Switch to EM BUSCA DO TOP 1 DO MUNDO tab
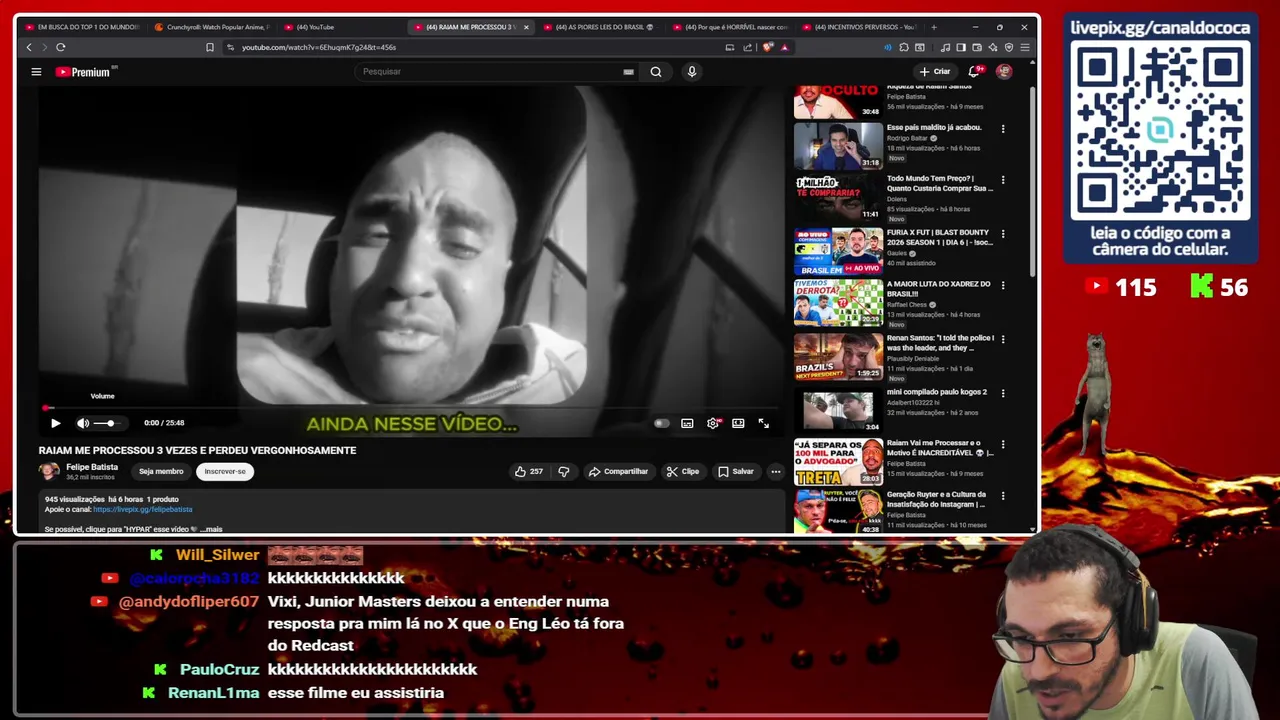The height and width of the screenshot is (720, 1280). pyautogui.click(x=82, y=27)
